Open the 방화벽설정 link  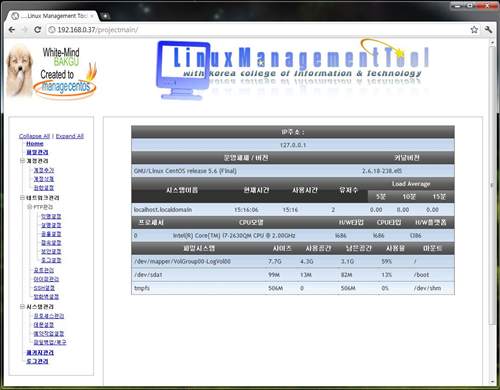pos(46,297)
